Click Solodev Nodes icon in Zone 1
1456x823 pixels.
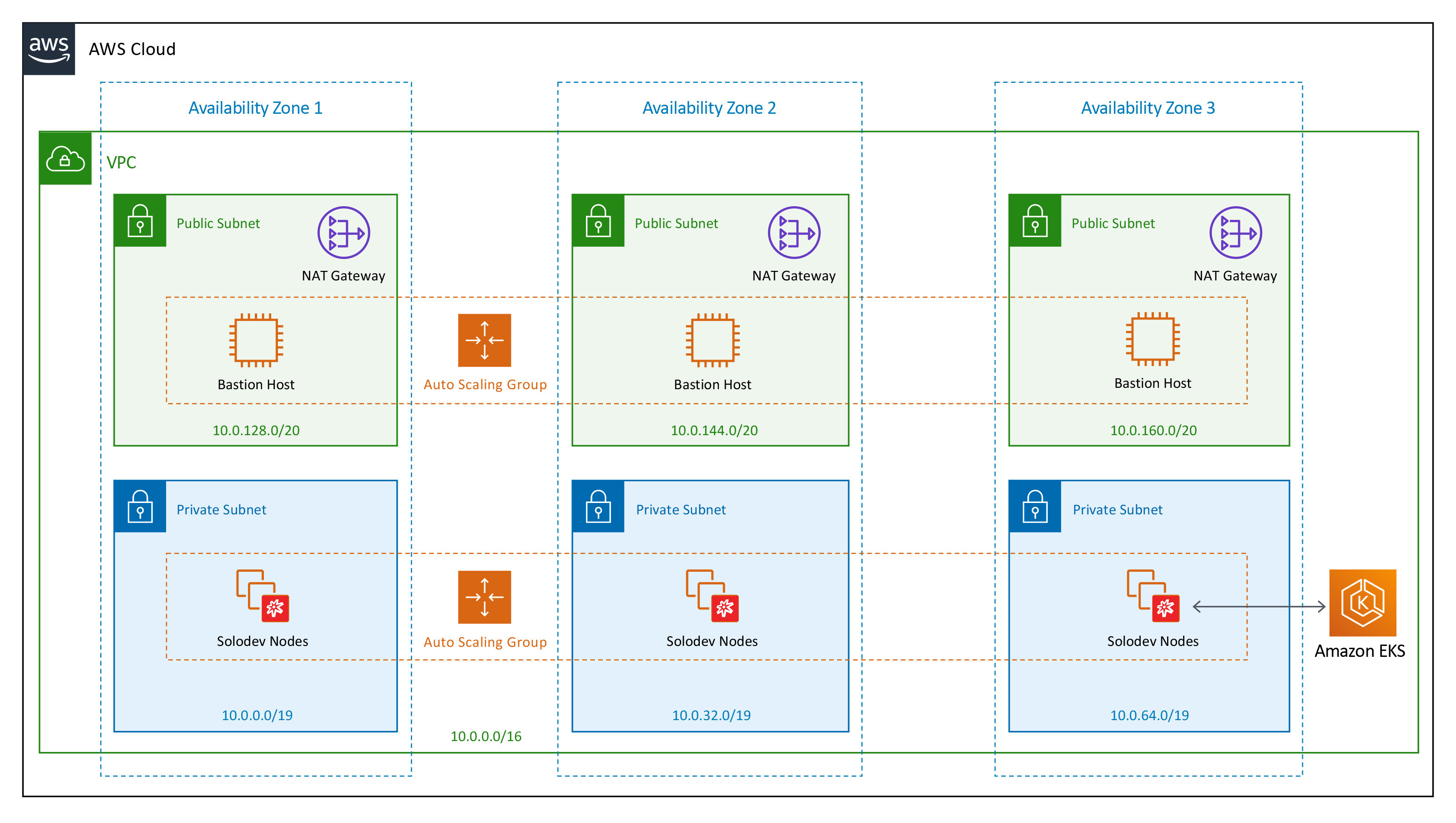[x=262, y=595]
